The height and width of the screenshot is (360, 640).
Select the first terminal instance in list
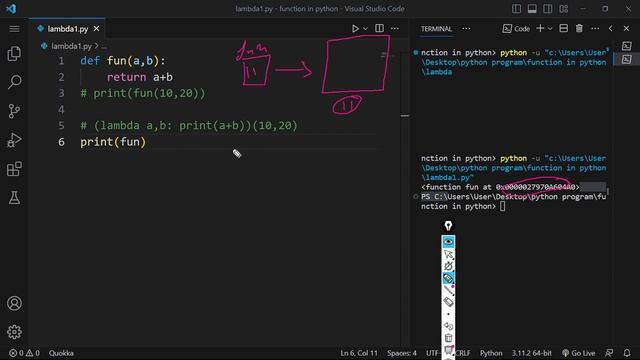627,46
